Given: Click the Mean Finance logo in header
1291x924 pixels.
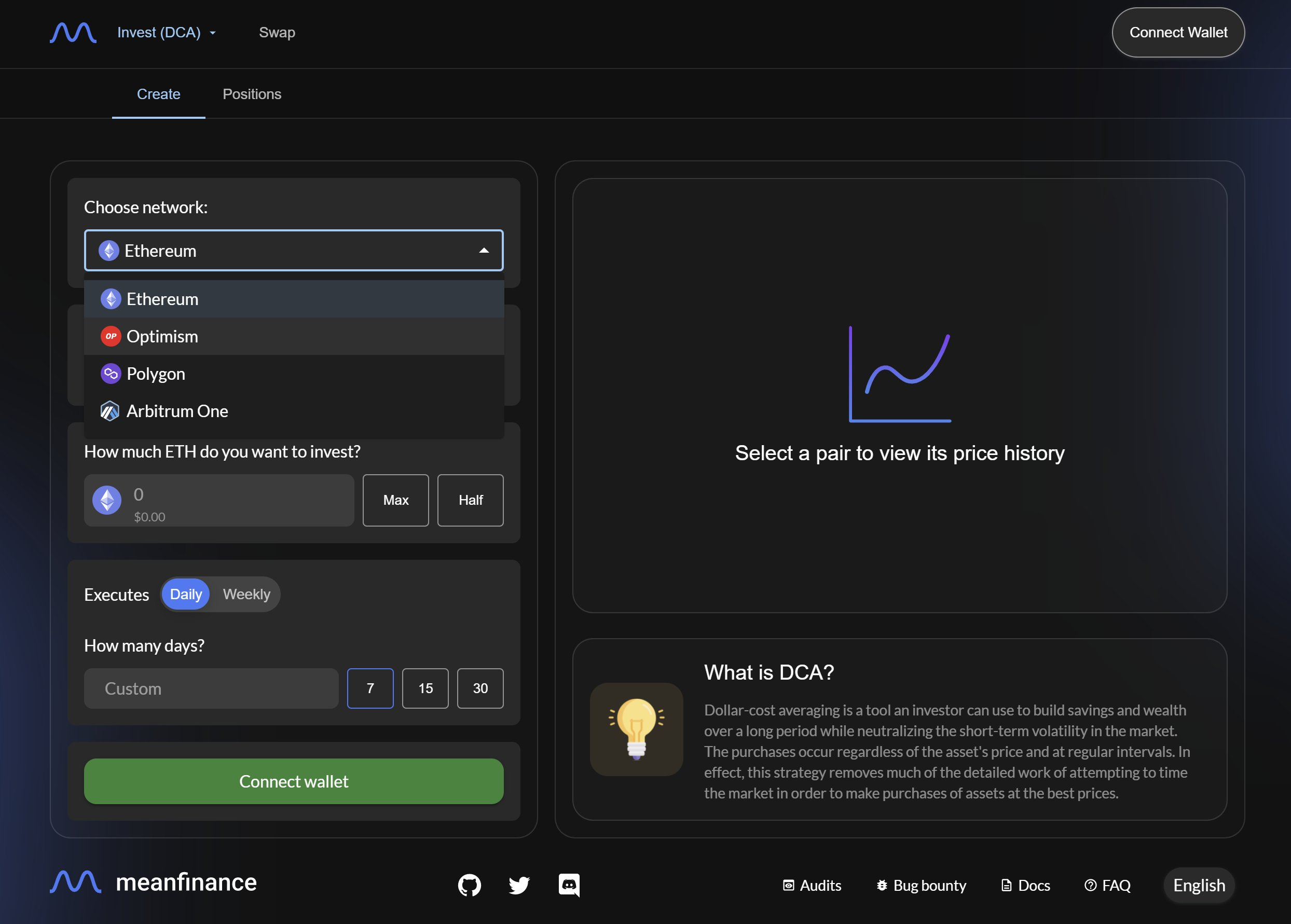Looking at the screenshot, I should point(73,33).
